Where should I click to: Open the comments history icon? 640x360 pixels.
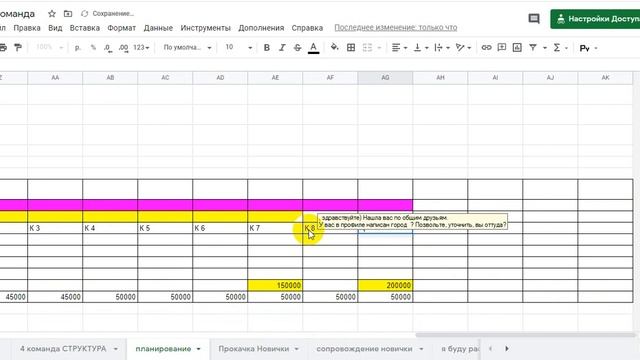tap(534, 19)
